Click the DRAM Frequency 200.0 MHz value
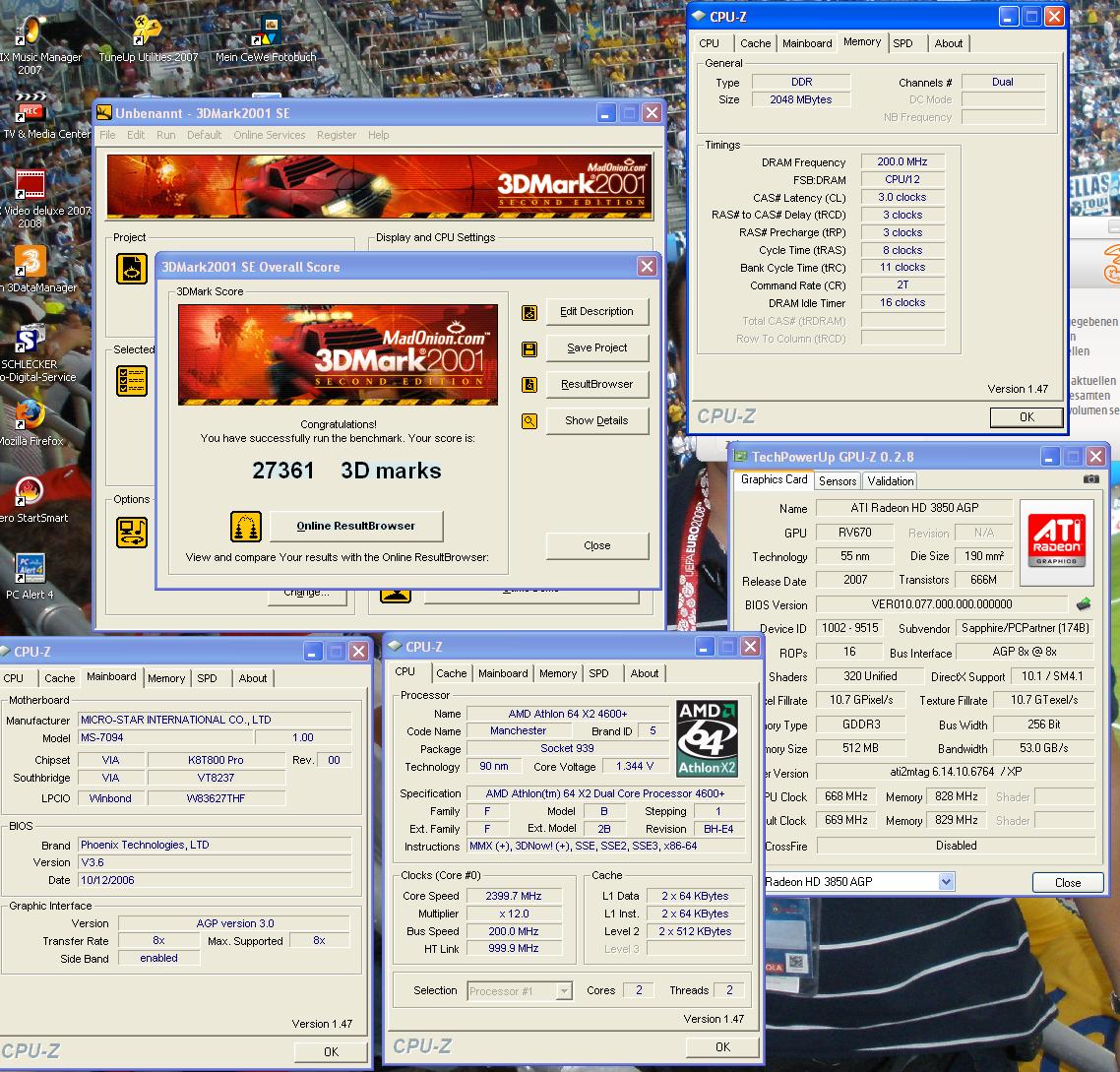 pos(902,162)
